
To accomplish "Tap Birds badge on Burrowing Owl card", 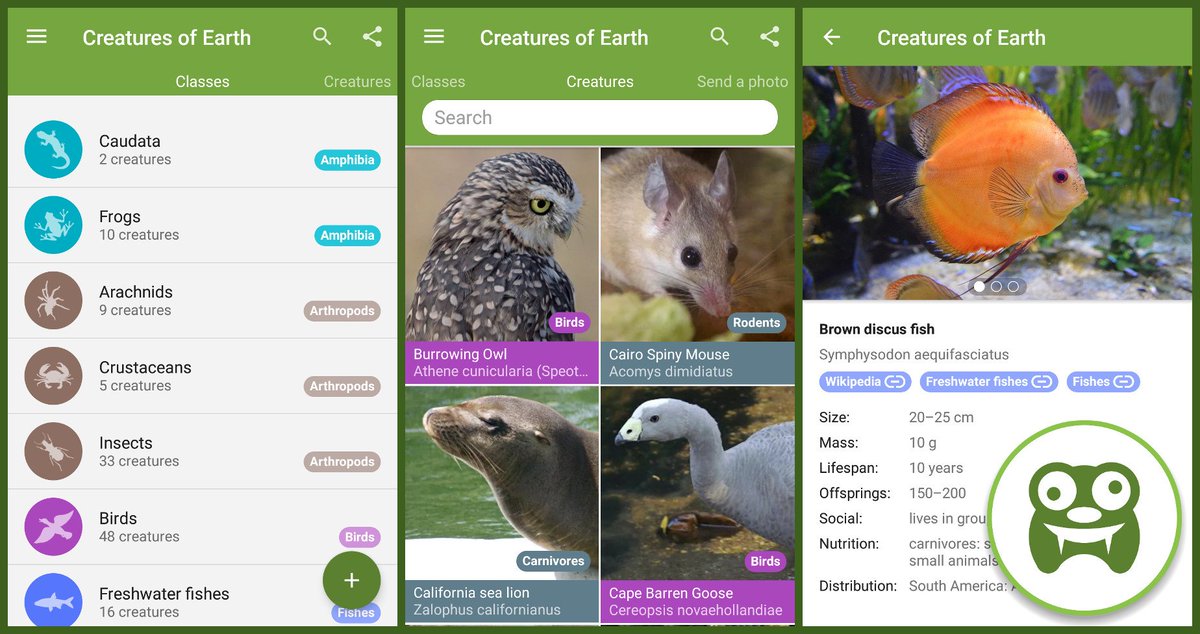I will coord(569,322).
